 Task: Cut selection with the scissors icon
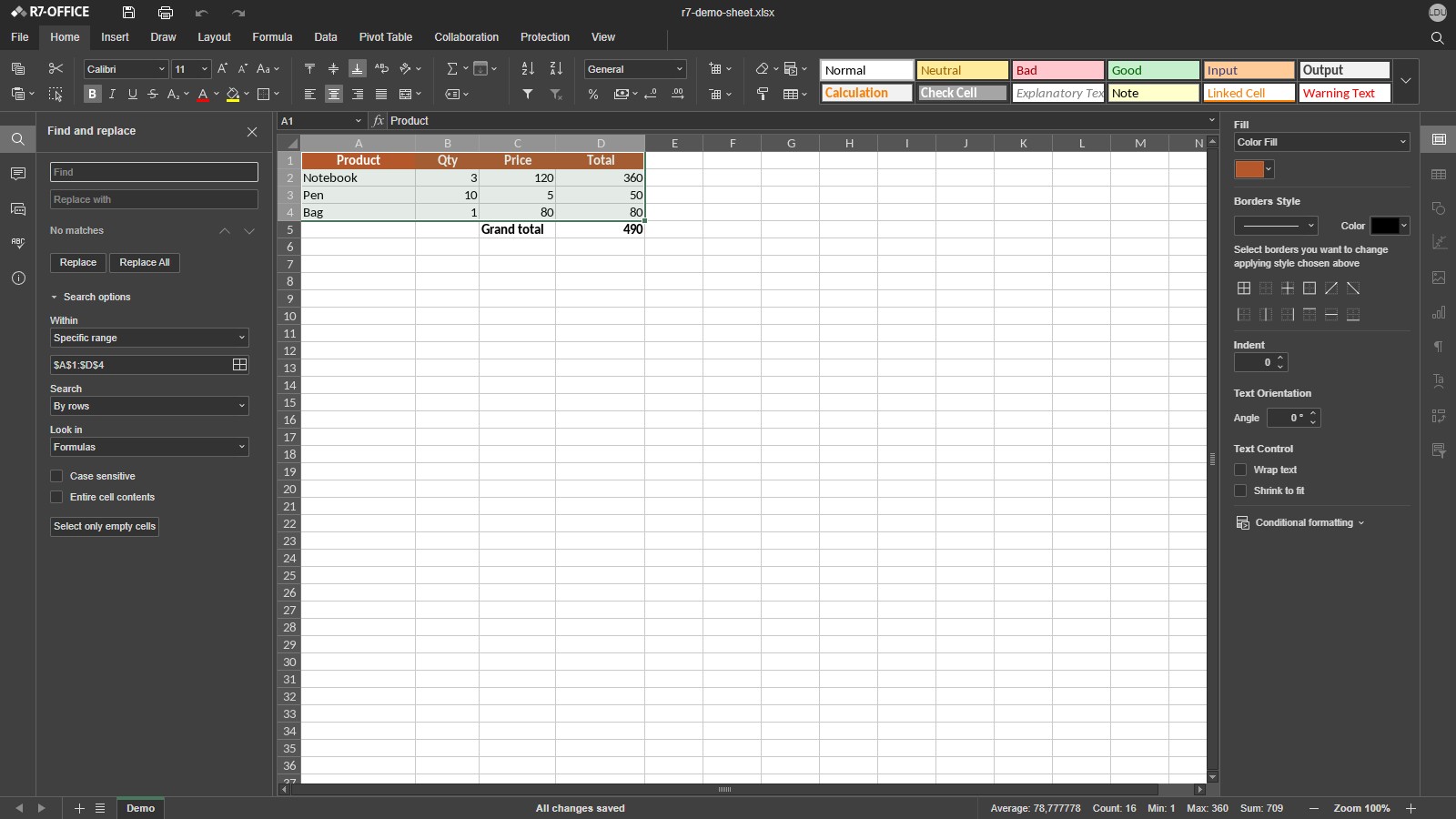coord(56,69)
